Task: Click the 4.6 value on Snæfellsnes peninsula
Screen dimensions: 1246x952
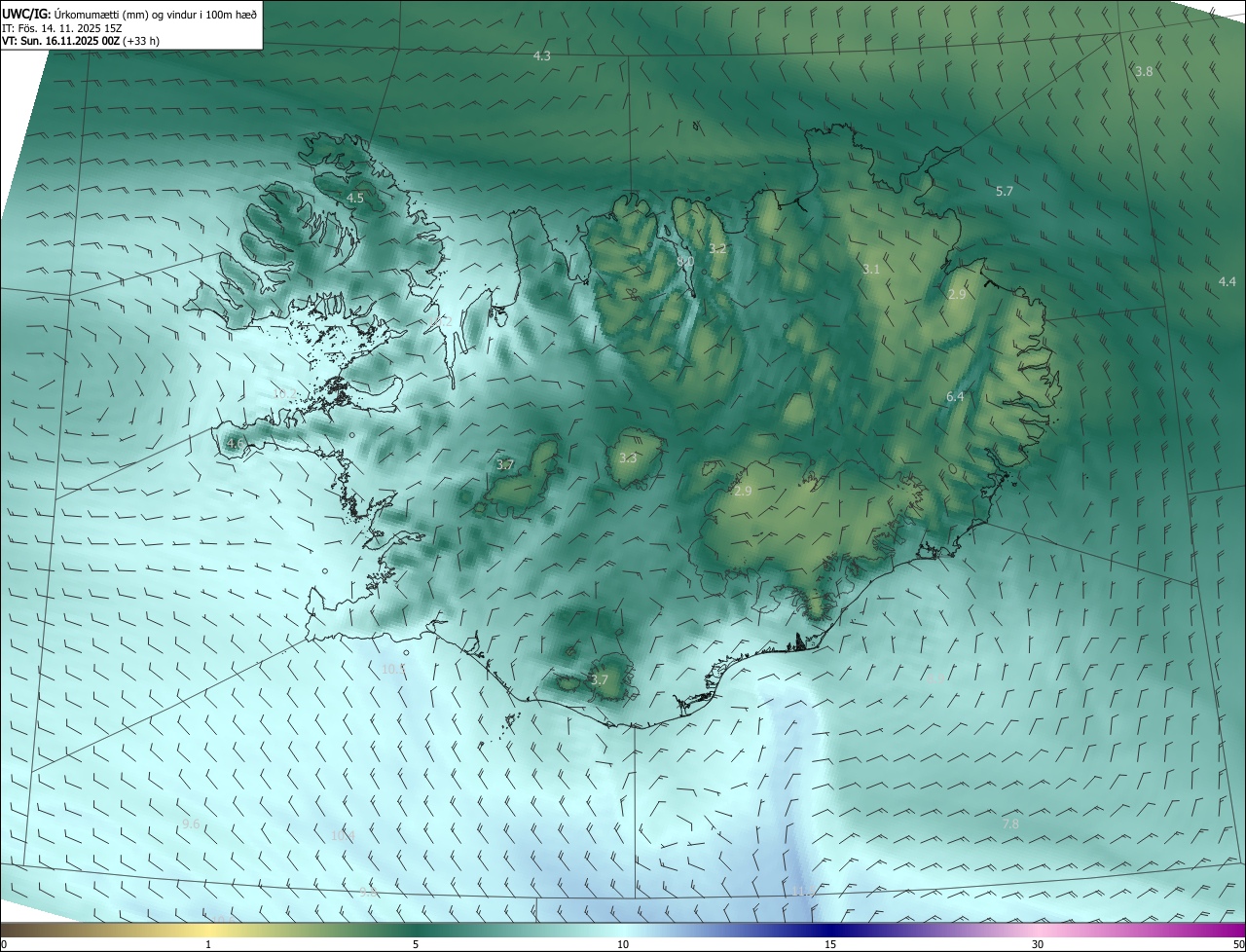Action: click(235, 444)
